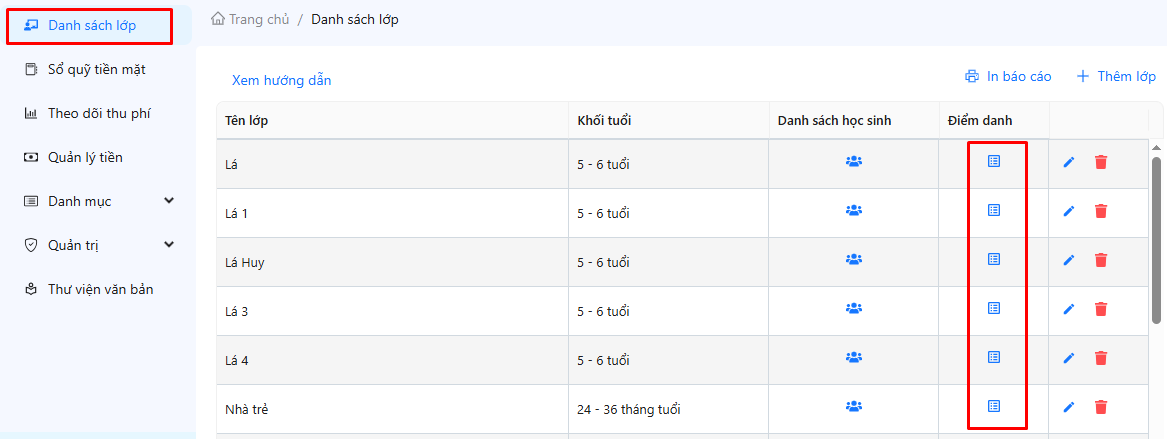Edit the Lá Huy class row

(x=1069, y=260)
